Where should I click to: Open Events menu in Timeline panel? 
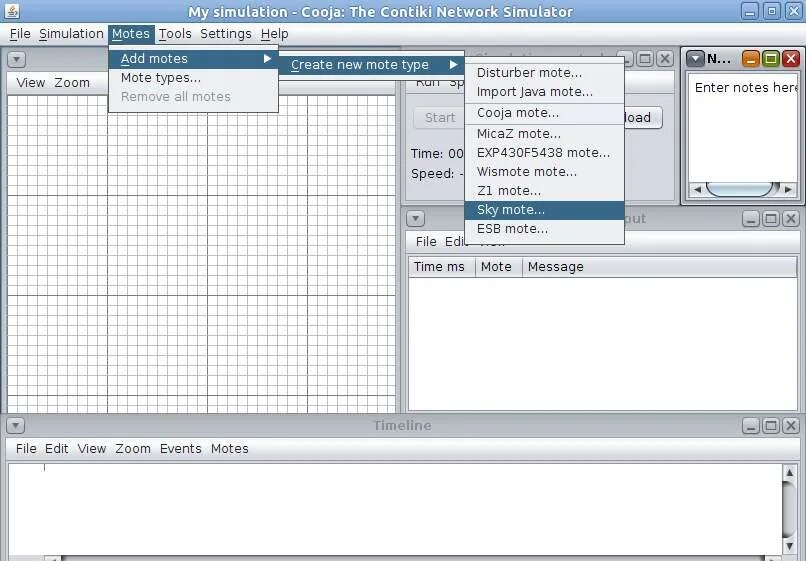click(x=180, y=449)
